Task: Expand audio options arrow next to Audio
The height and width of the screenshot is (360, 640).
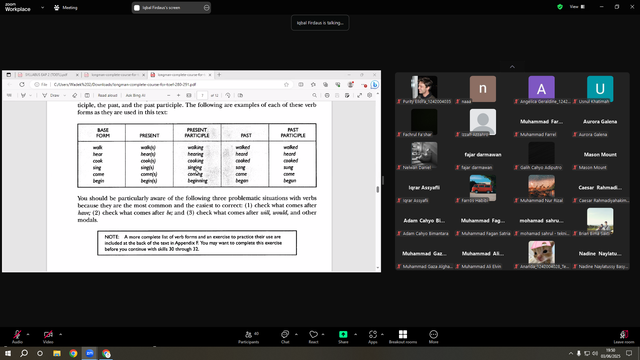Action: coord(28,334)
